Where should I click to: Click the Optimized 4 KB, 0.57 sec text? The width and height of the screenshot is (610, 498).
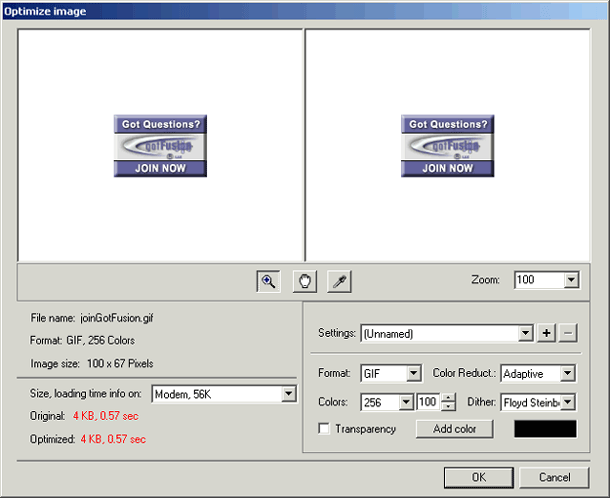pyautogui.click(x=88, y=439)
